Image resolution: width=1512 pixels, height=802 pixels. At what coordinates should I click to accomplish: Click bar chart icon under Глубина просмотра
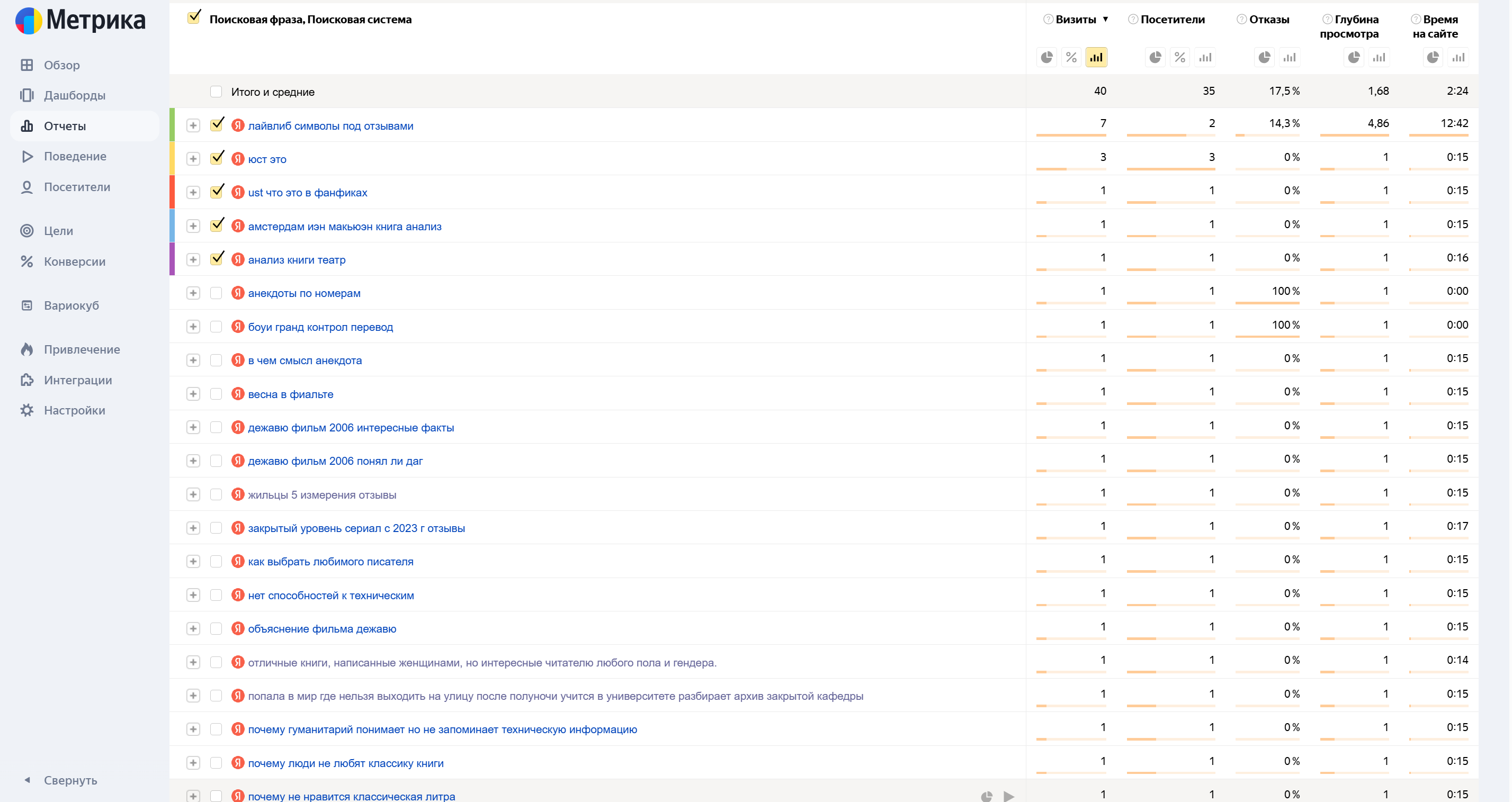pyautogui.click(x=1379, y=58)
